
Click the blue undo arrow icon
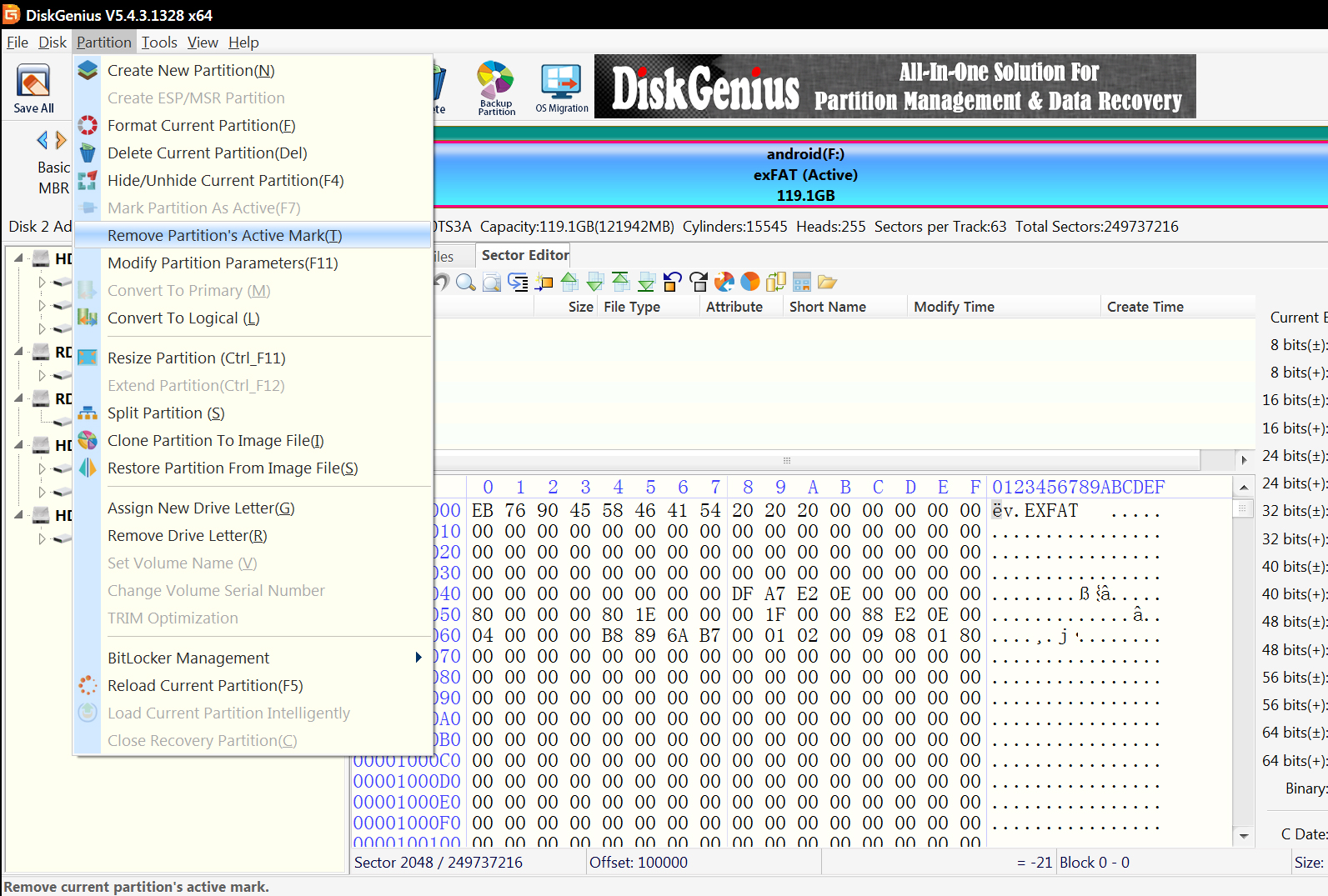(x=673, y=283)
